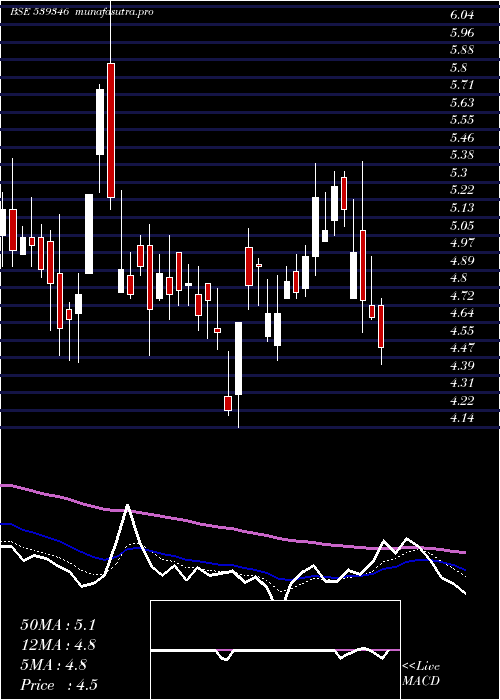Click the 4.22 price axis label
Screen dimensions: 500x700
point(462,400)
